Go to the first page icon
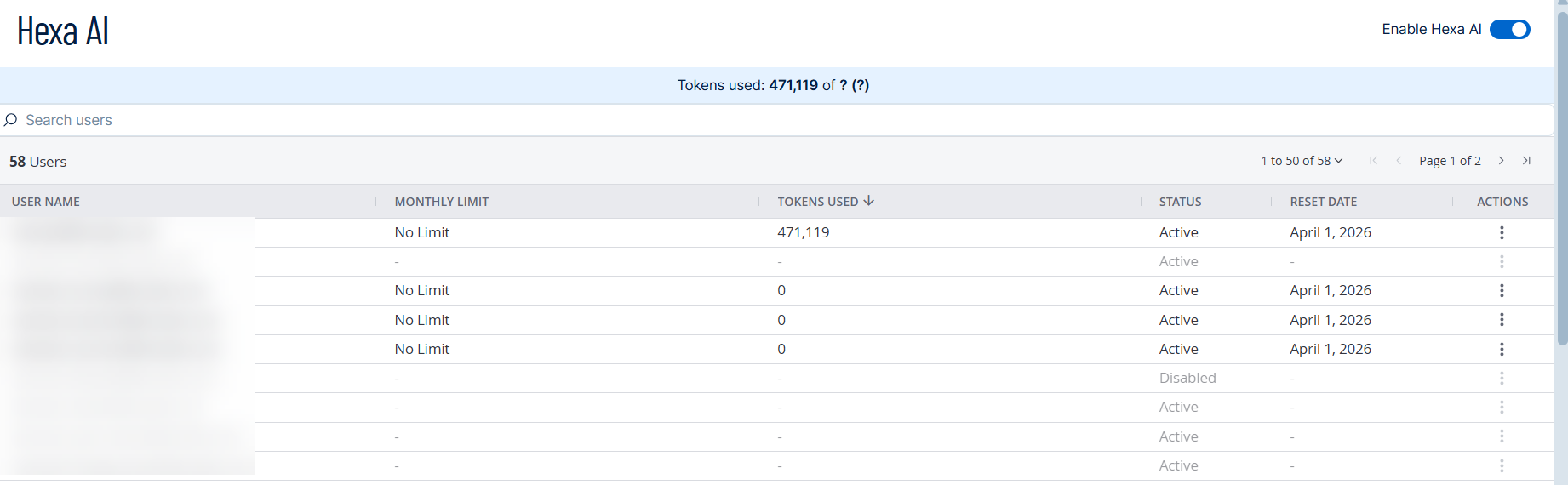The height and width of the screenshot is (485, 1568). pyautogui.click(x=1373, y=161)
